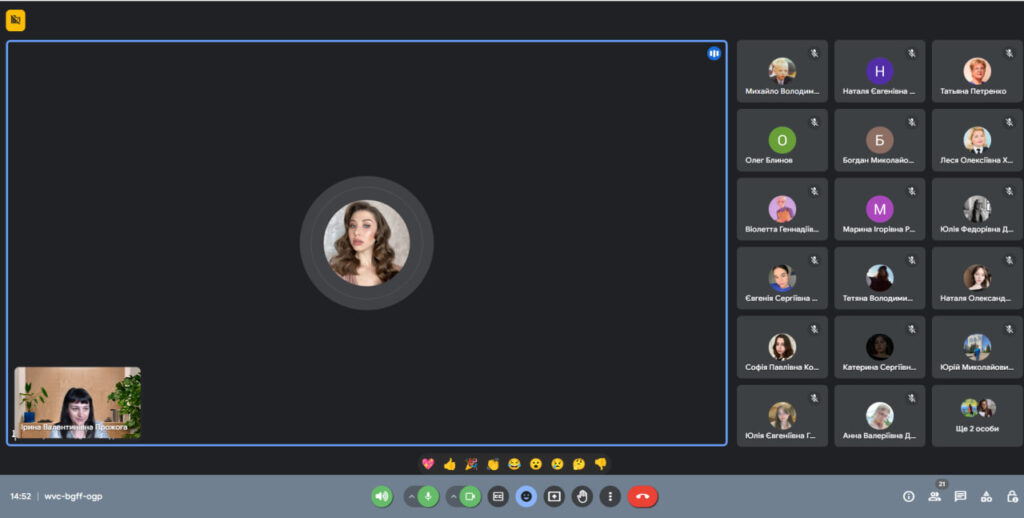Click the present screen button

click(x=555, y=496)
